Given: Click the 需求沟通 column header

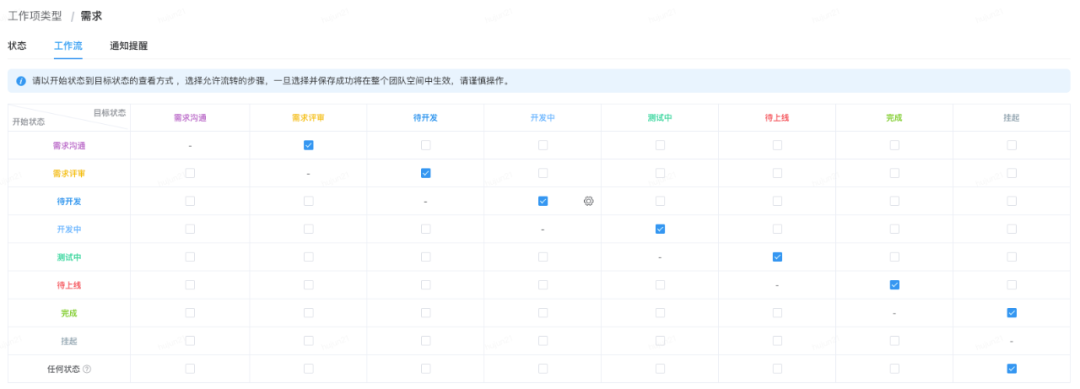Looking at the screenshot, I should (x=190, y=118).
